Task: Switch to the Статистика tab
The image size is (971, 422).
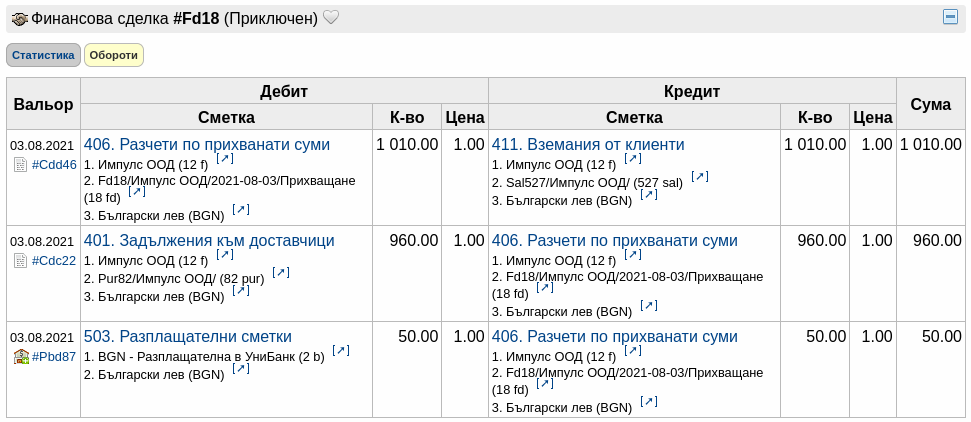Action: (43, 55)
